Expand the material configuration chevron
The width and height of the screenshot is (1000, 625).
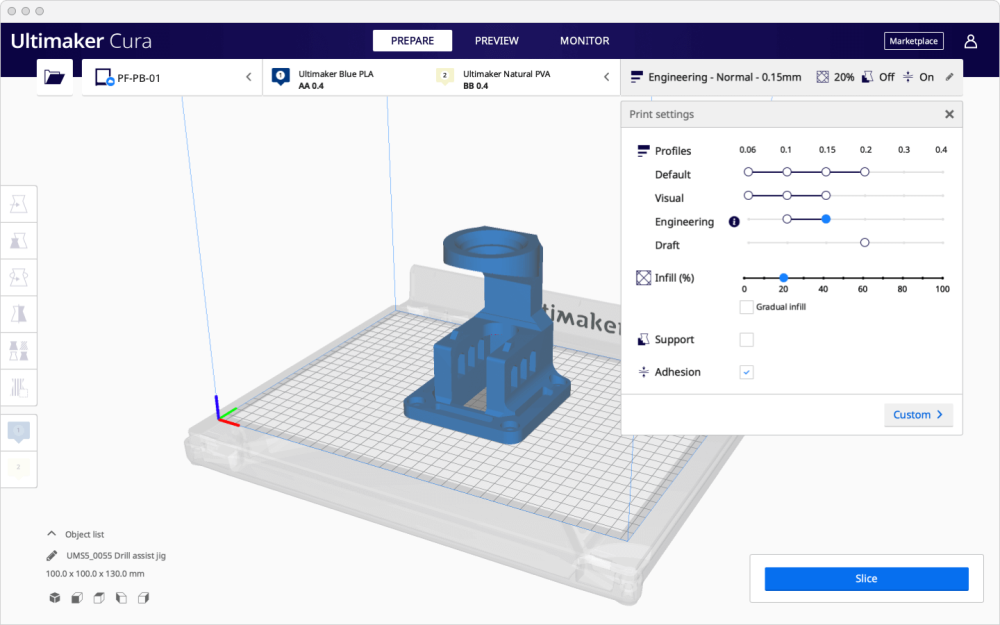(x=607, y=77)
